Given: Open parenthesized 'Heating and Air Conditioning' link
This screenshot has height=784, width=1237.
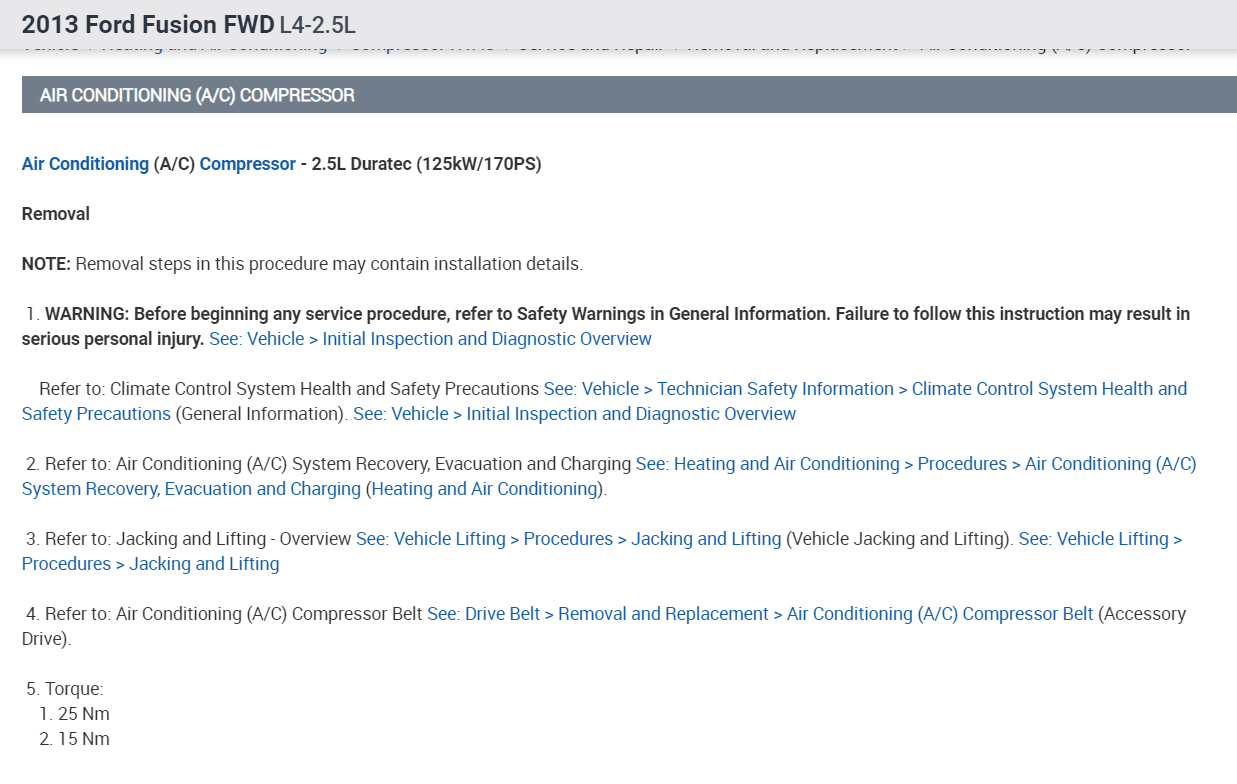Looking at the screenshot, I should point(484,489).
